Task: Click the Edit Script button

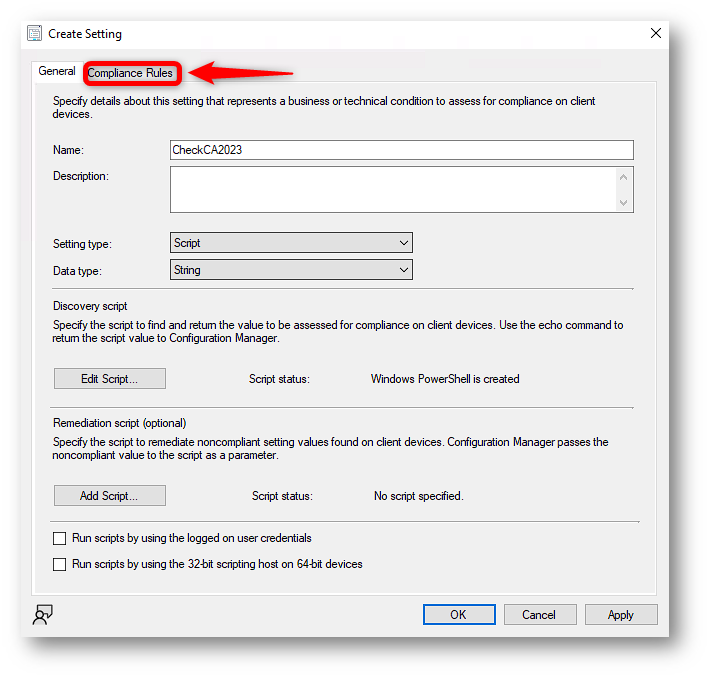Action: point(110,379)
